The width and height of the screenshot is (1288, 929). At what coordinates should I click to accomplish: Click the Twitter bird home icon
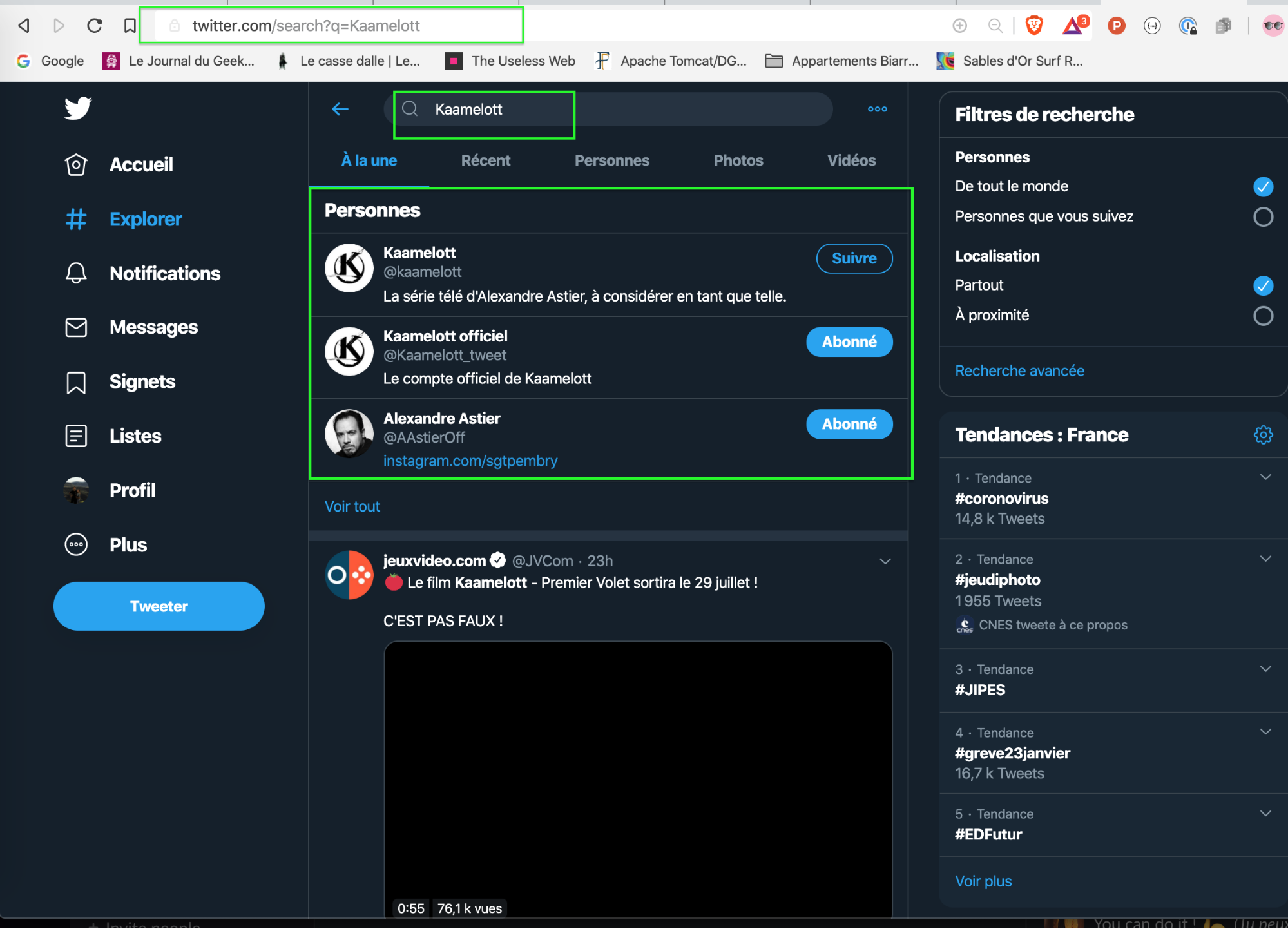(x=76, y=108)
